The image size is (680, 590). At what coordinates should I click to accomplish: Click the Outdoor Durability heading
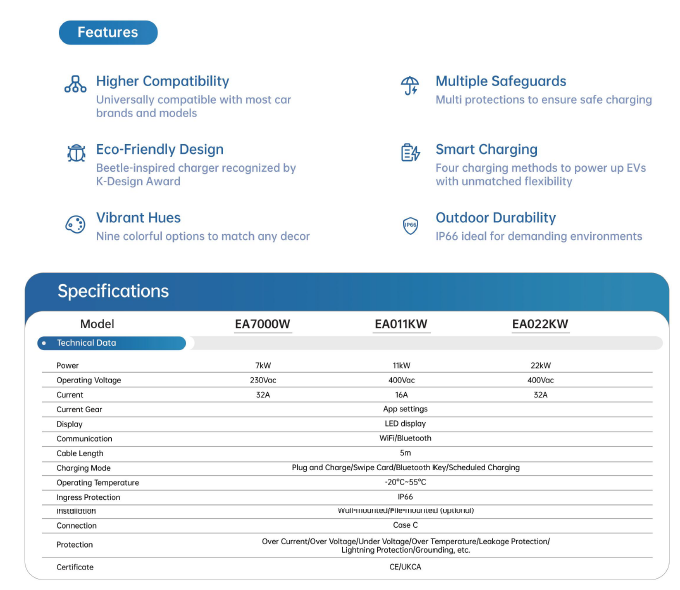495,217
